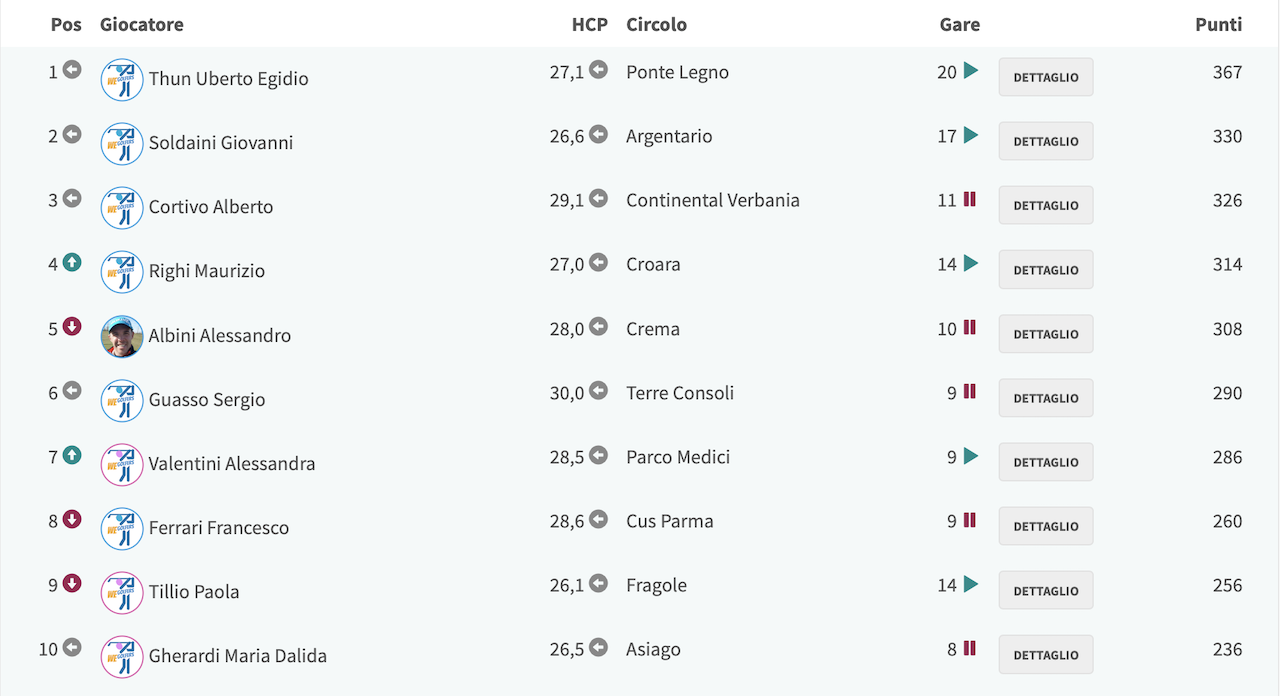The width and height of the screenshot is (1280, 696).
Task: Click the red down arrow beside Albini Alessandro
Action: (72, 326)
